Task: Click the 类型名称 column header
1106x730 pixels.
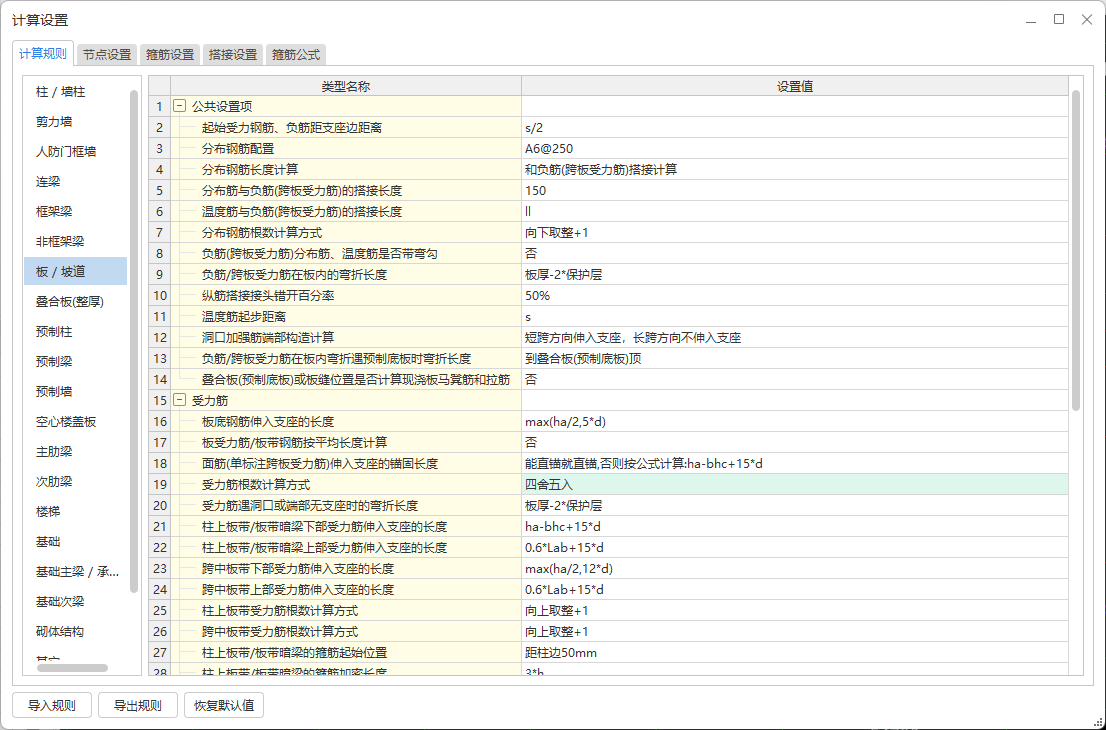Action: pyautogui.click(x=346, y=86)
